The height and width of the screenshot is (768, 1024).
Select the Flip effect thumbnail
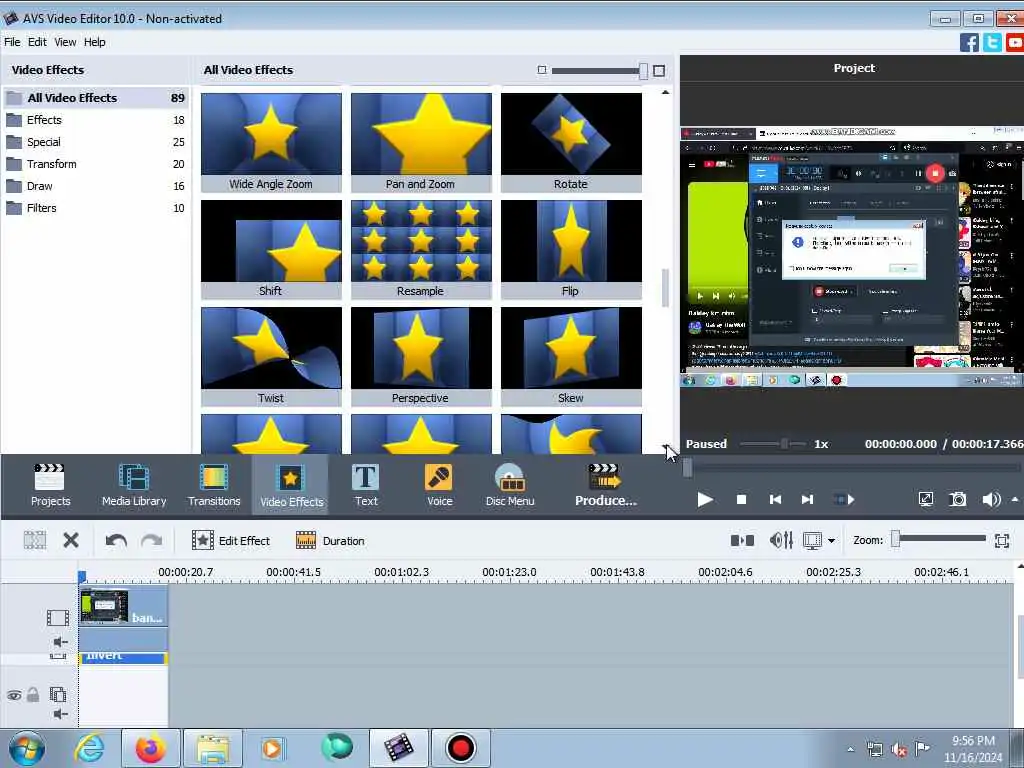pyautogui.click(x=571, y=249)
